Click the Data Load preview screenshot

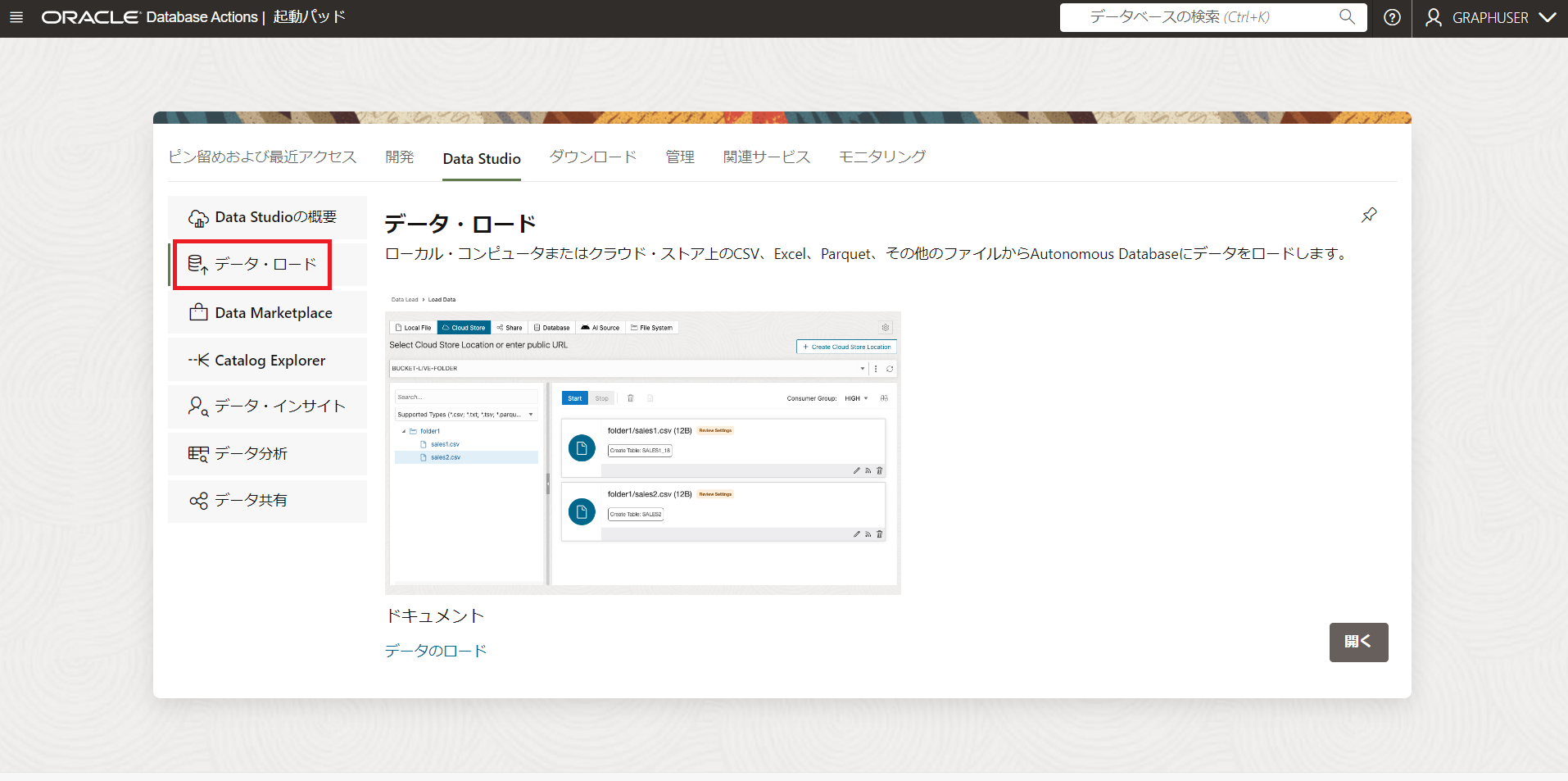tap(642, 452)
